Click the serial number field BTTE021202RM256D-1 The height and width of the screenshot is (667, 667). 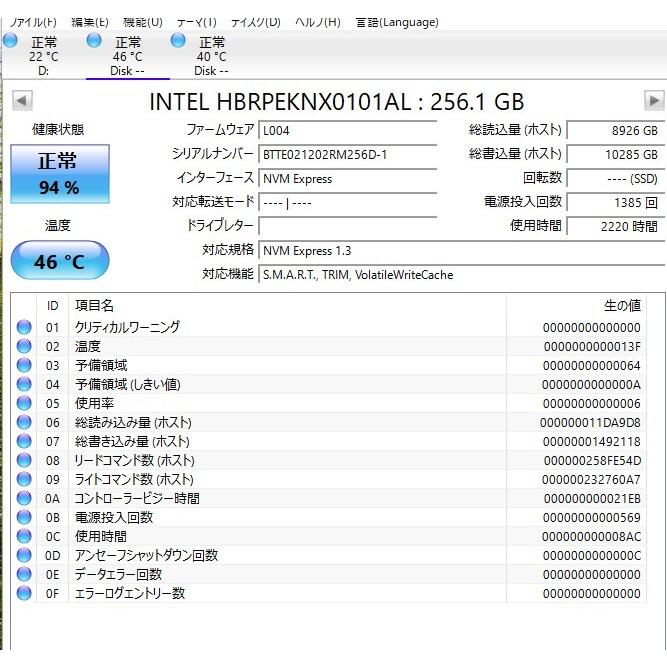pyautogui.click(x=348, y=154)
